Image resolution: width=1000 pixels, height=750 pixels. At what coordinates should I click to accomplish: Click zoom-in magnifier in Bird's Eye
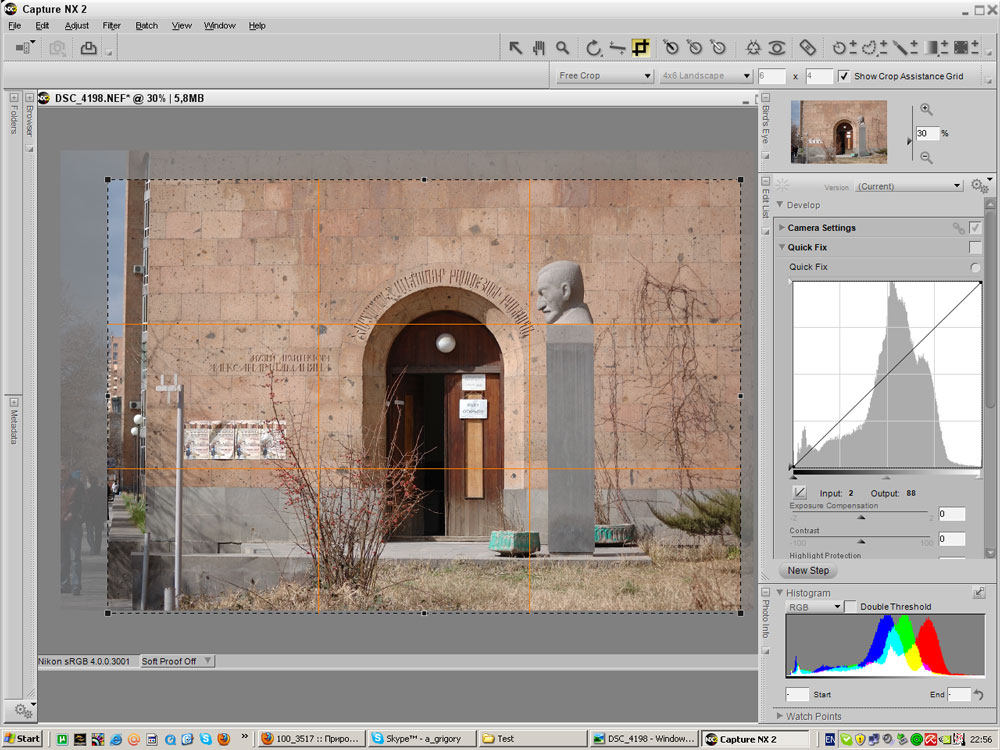pyautogui.click(x=926, y=110)
